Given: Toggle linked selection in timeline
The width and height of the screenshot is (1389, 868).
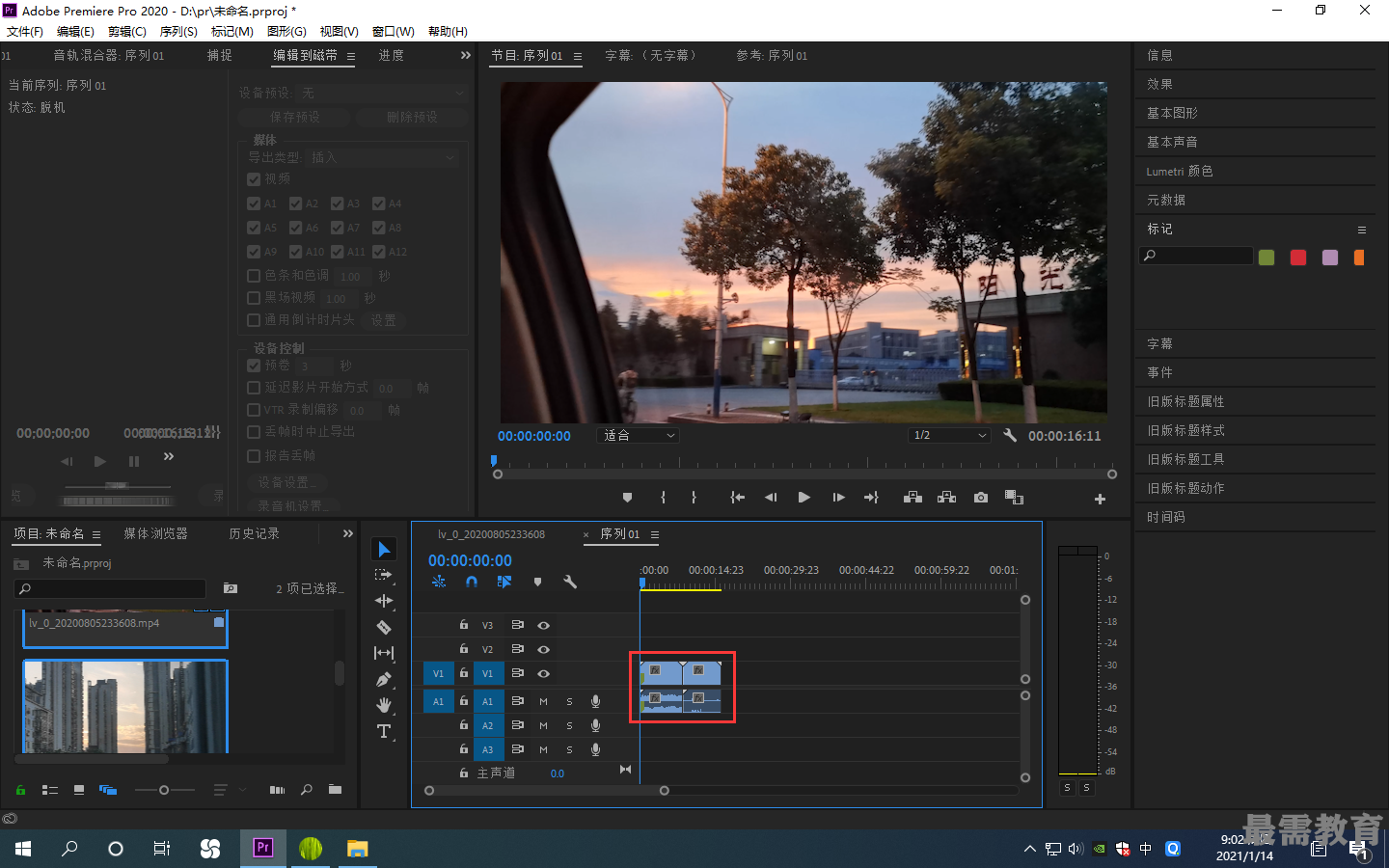Looking at the screenshot, I should tap(504, 582).
